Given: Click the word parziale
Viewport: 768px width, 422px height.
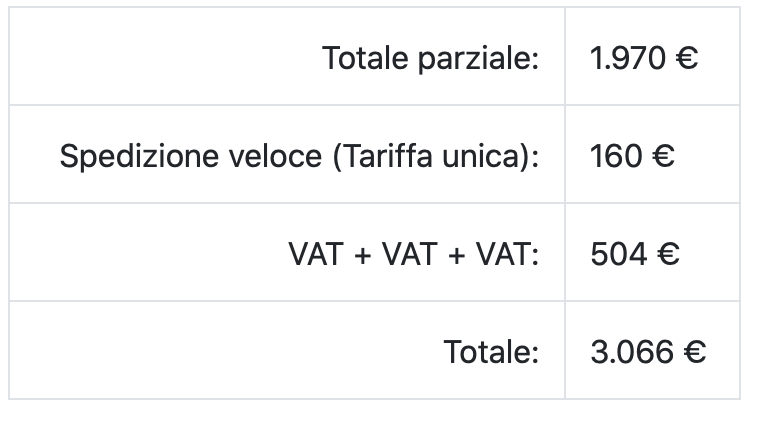Looking at the screenshot, I should pyautogui.click(x=479, y=60).
